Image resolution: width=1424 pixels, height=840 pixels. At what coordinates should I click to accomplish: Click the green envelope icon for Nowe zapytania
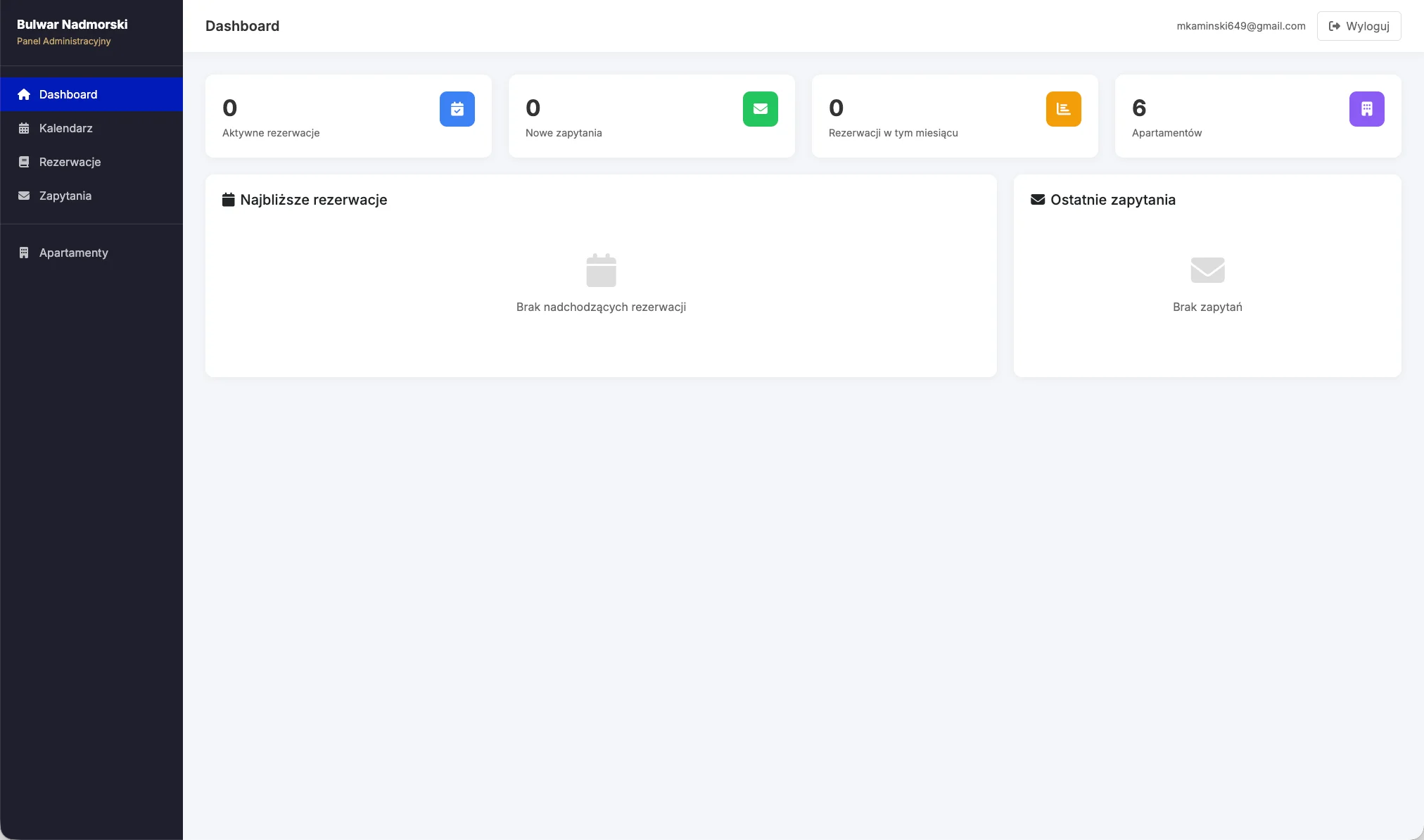760,109
